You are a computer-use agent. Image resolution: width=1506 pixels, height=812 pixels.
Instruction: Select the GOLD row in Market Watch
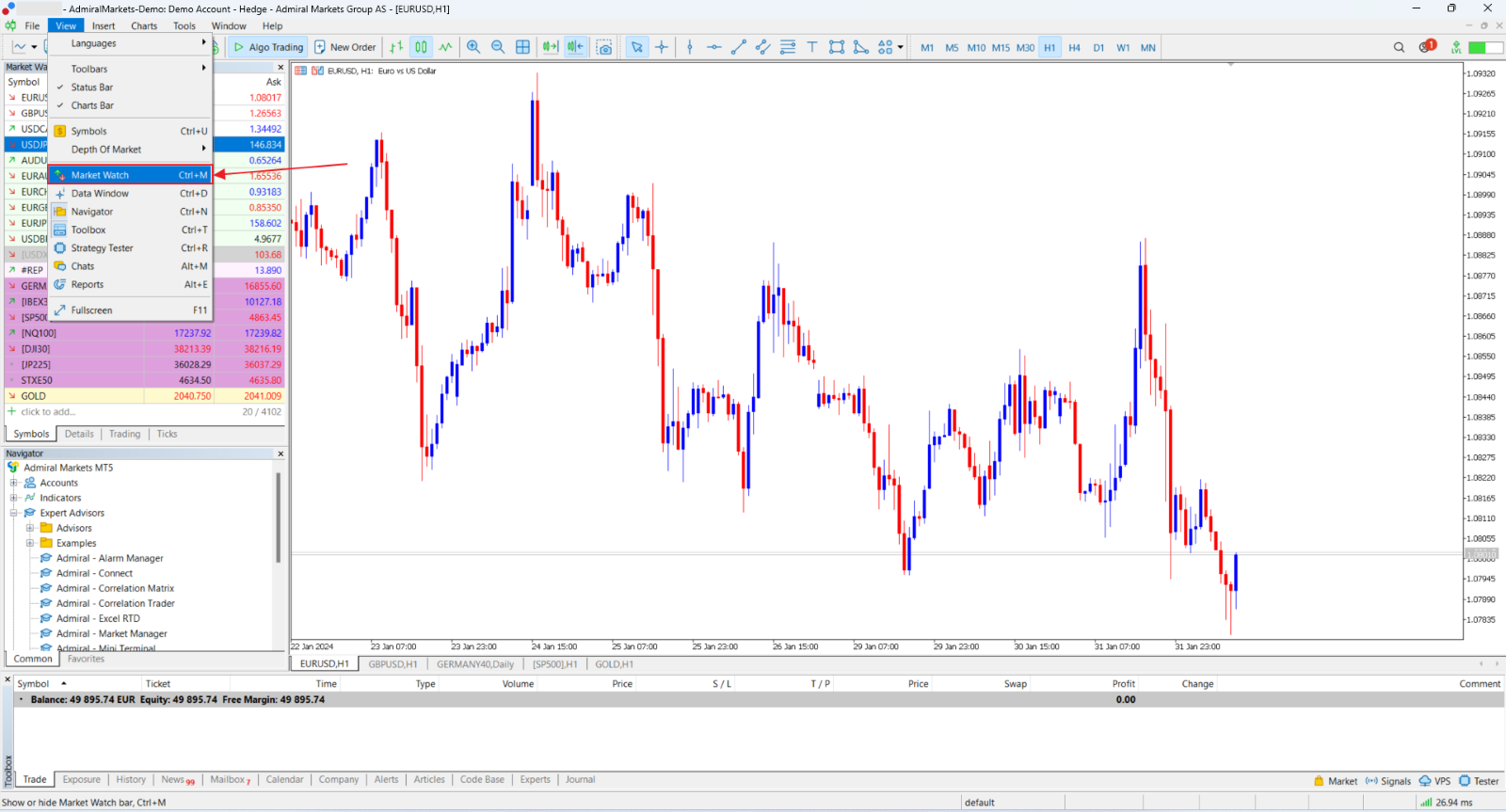[x=145, y=396]
